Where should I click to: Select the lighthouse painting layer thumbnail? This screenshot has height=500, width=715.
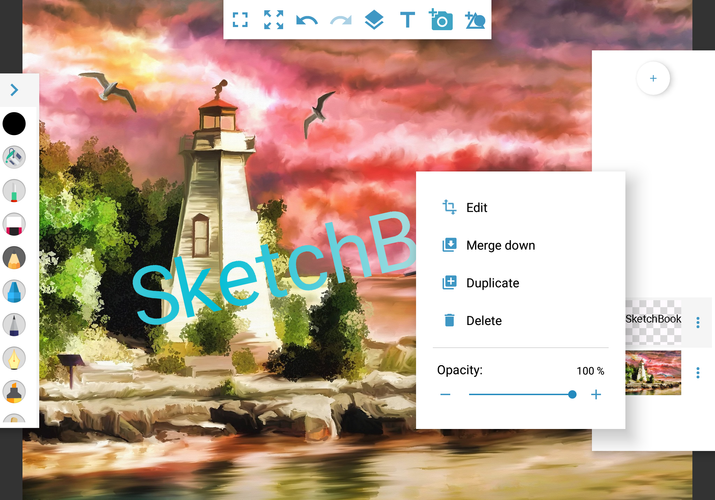click(x=653, y=372)
